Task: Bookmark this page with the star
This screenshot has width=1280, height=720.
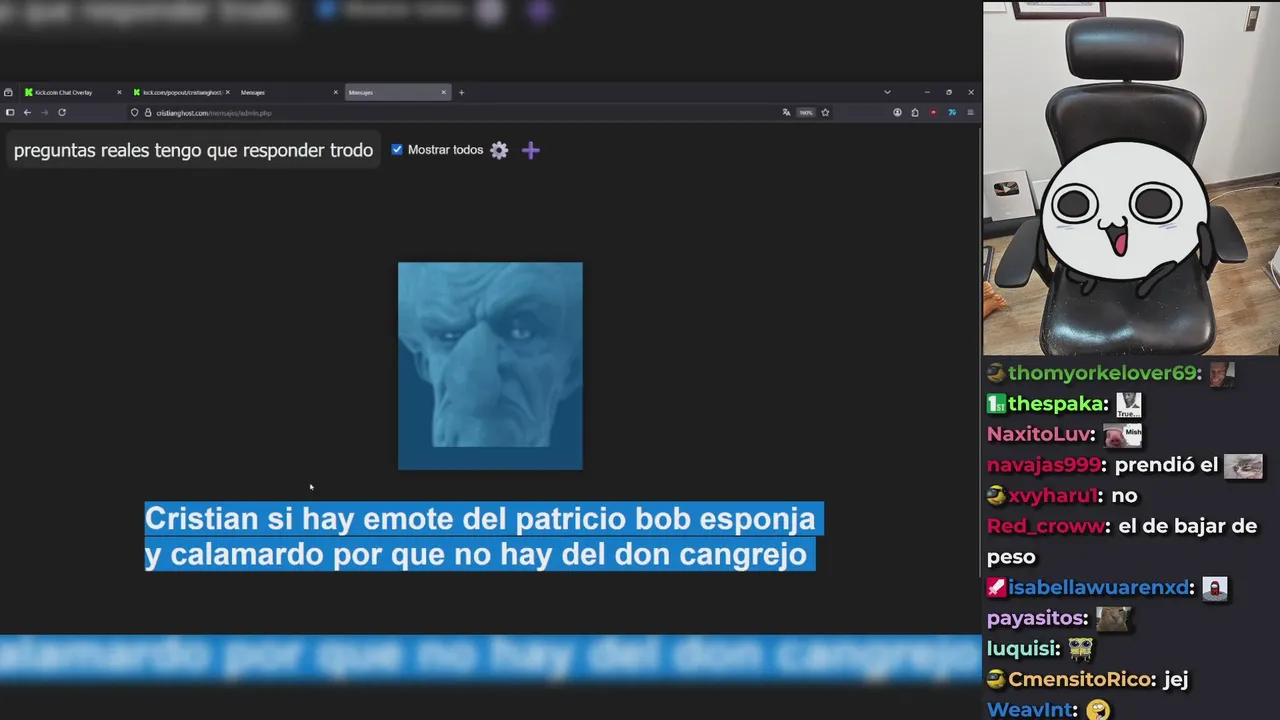Action: click(825, 112)
